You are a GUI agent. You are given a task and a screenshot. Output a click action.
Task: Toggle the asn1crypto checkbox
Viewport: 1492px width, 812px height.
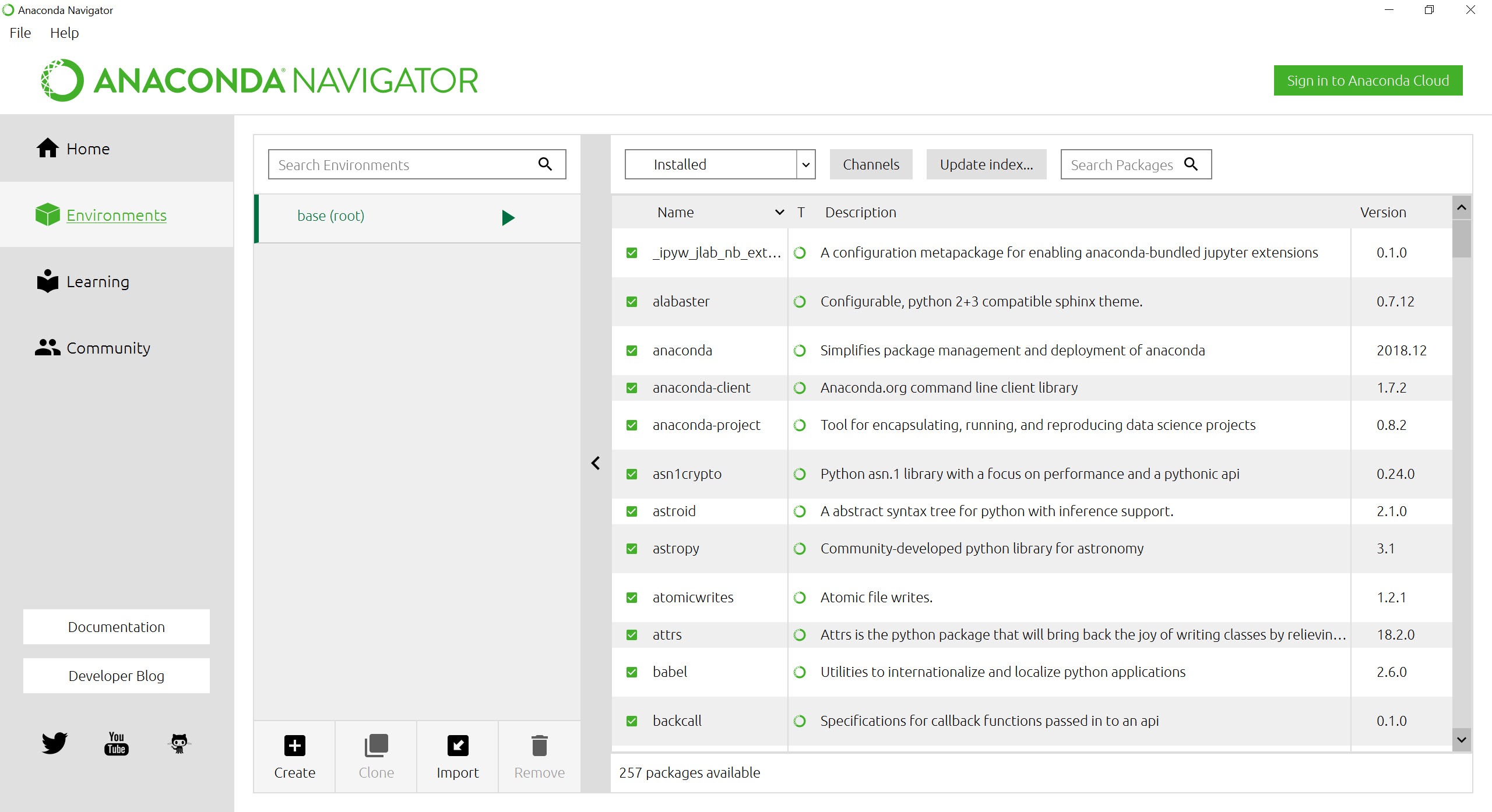[632, 474]
